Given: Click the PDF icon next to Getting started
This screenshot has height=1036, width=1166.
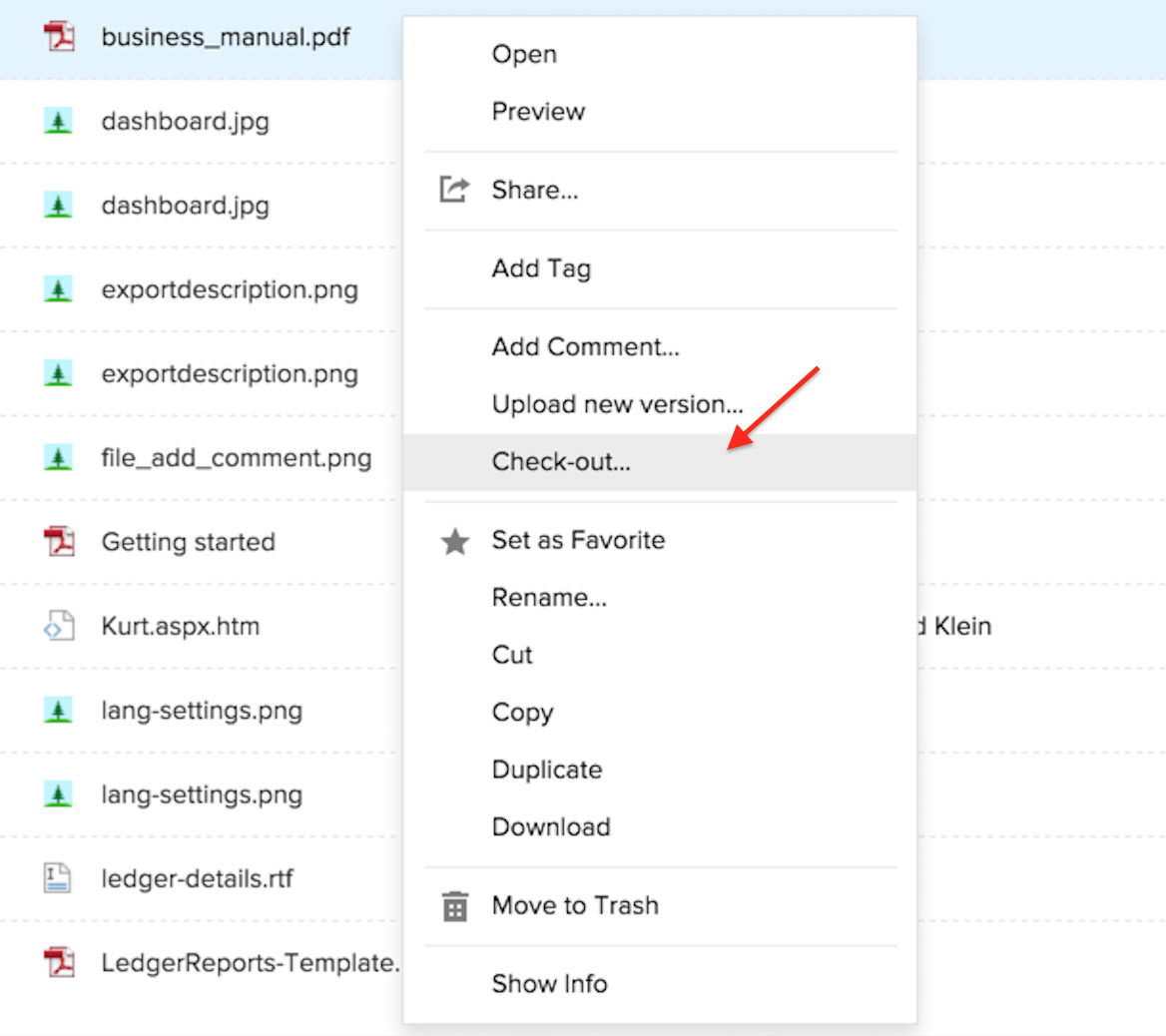Looking at the screenshot, I should (x=59, y=542).
